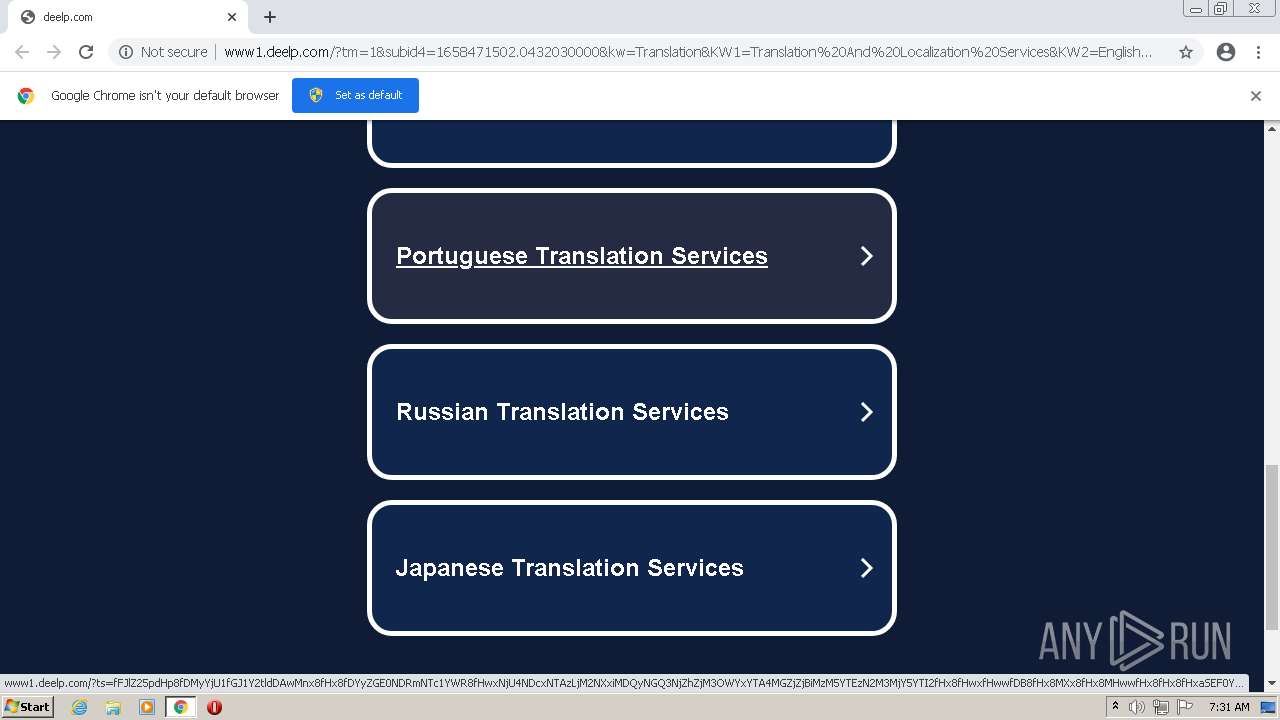Open the media player taskbar icon
The height and width of the screenshot is (720, 1280).
point(147,707)
